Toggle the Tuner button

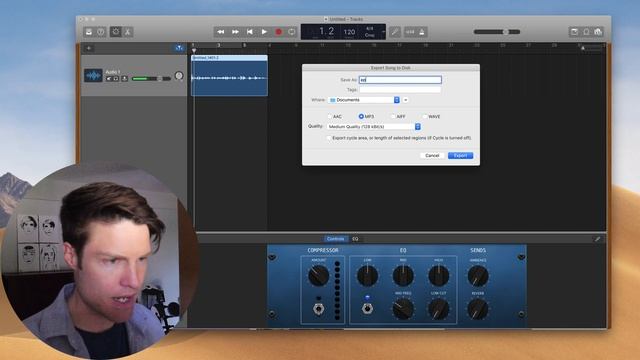(x=395, y=32)
